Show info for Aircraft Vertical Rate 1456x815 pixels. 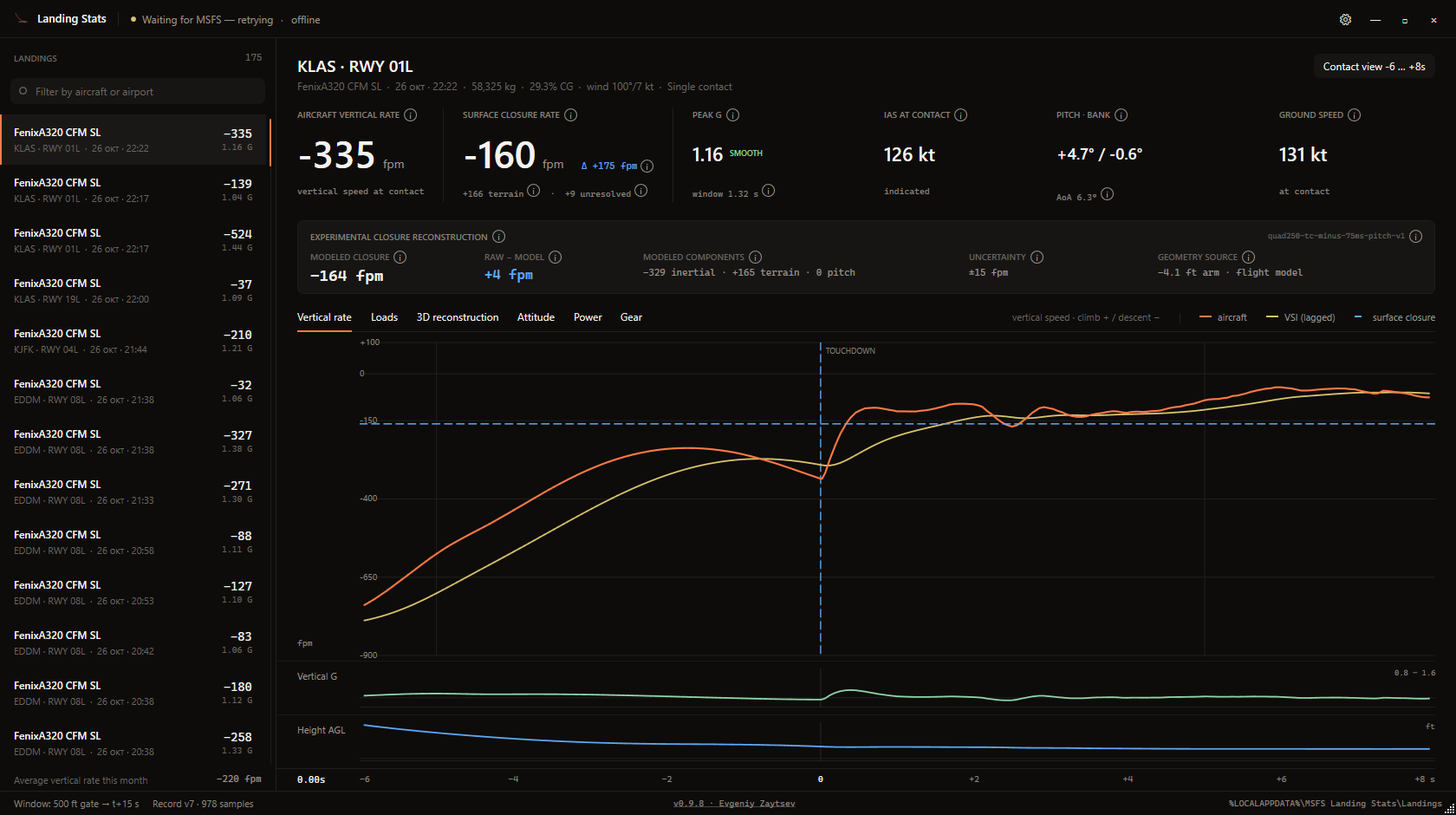411,115
